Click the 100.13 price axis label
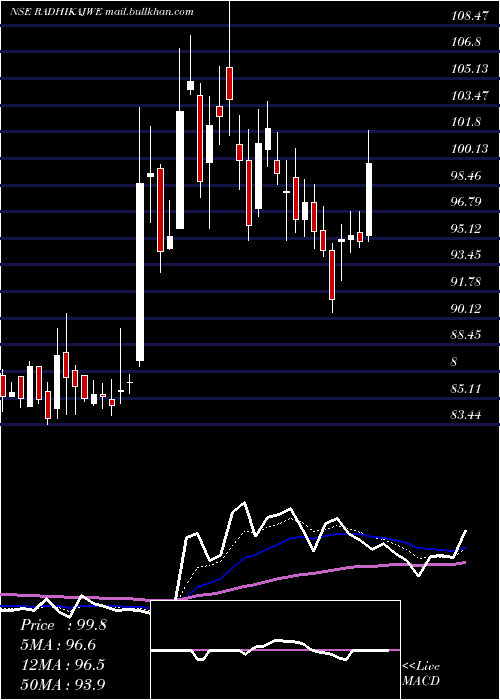The height and width of the screenshot is (700, 500). [x=469, y=149]
